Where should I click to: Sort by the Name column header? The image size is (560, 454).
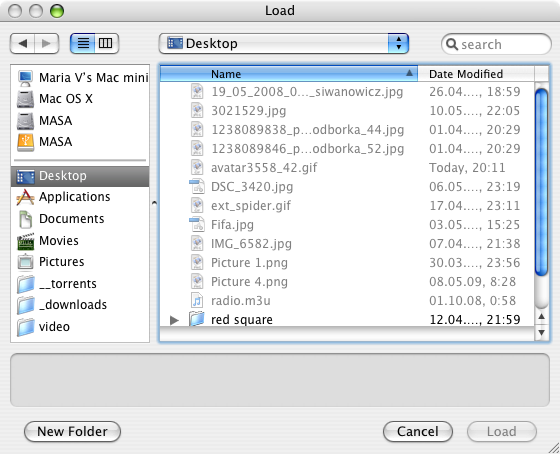point(289,74)
